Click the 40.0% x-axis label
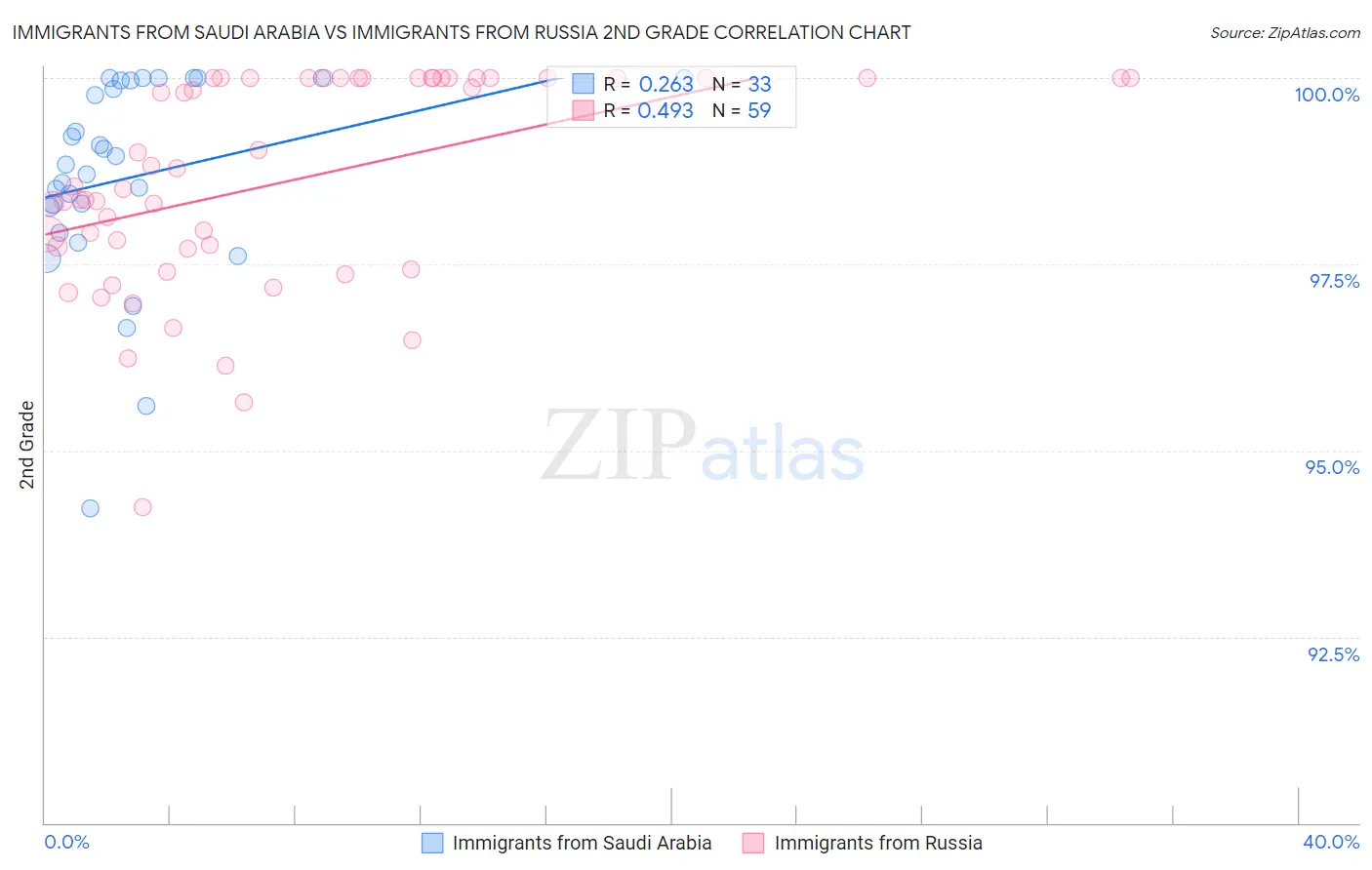 tap(1331, 842)
